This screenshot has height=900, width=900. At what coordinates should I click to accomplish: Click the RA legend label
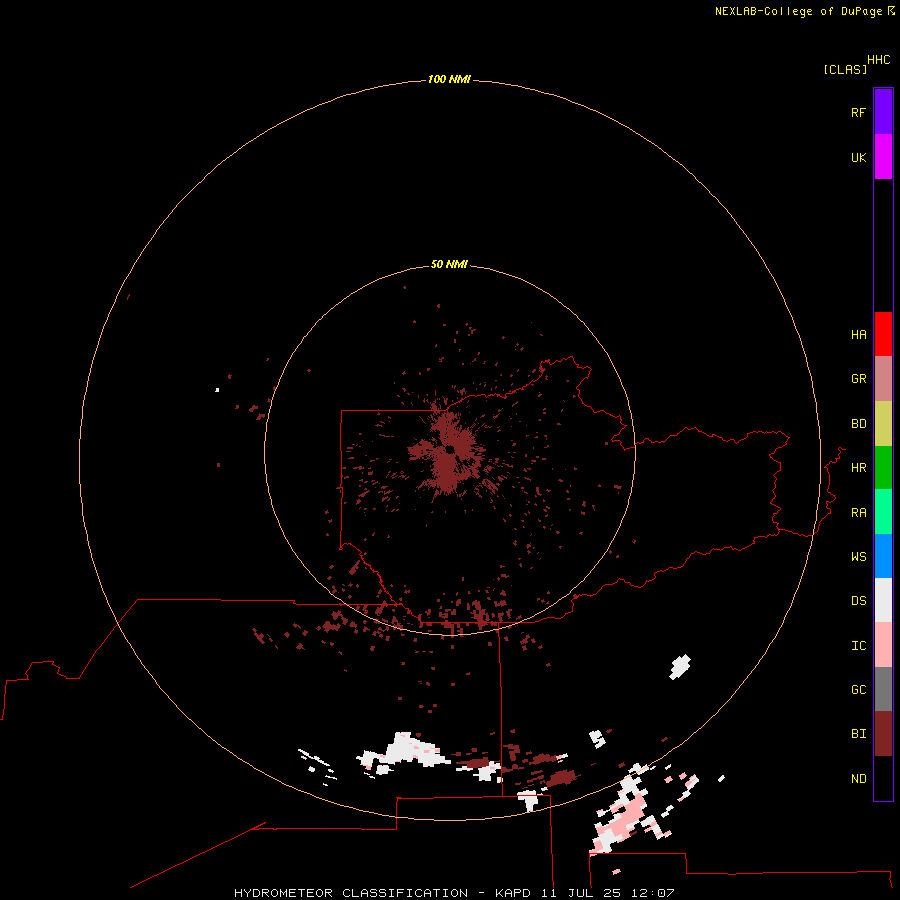858,513
